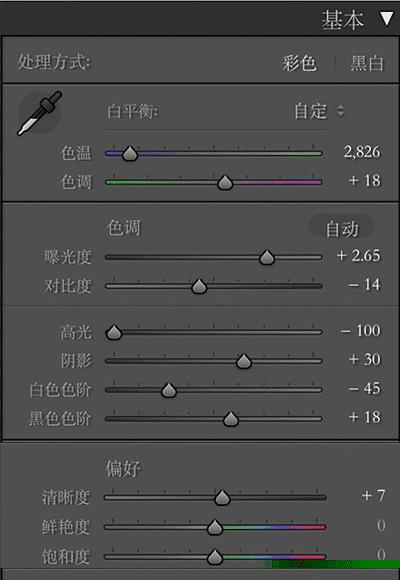Click the 曝光度 value field +2.65

(359, 256)
